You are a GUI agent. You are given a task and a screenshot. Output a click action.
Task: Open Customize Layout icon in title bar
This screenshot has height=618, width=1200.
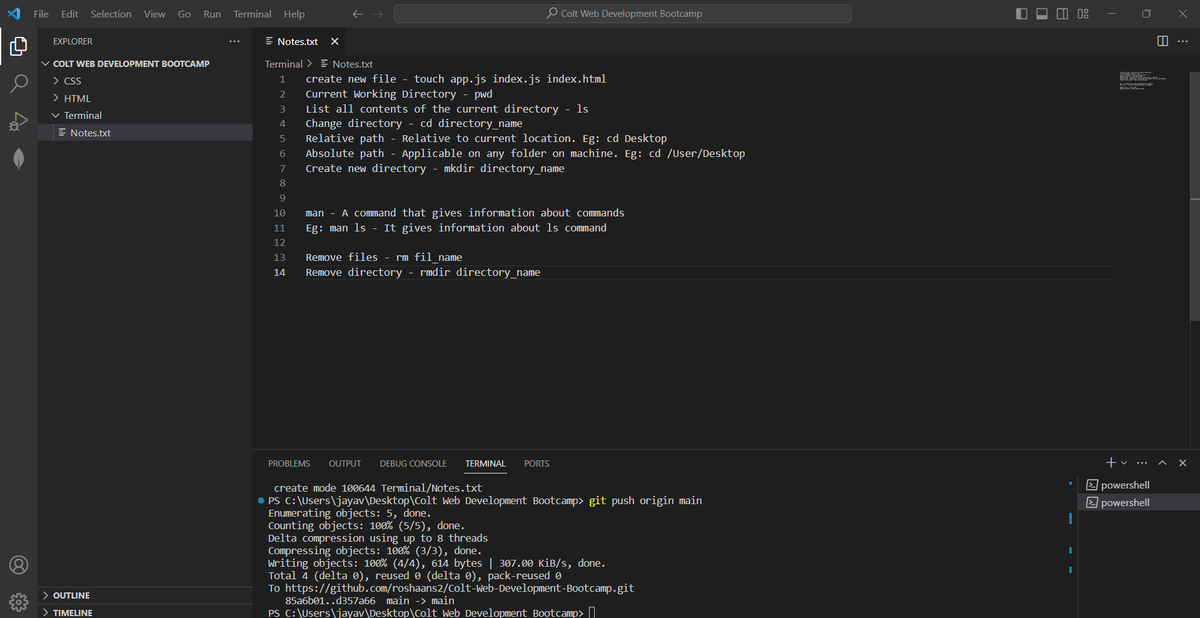tap(1083, 14)
